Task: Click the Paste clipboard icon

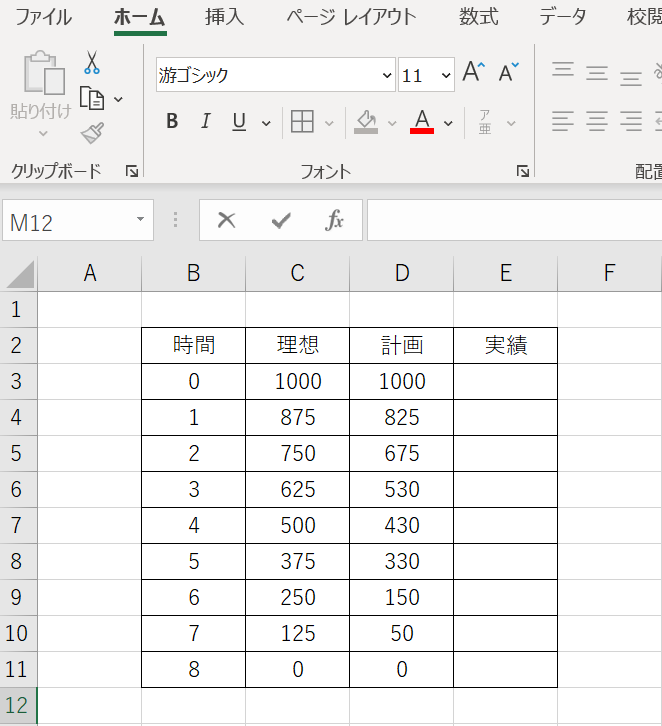Action: (x=44, y=72)
